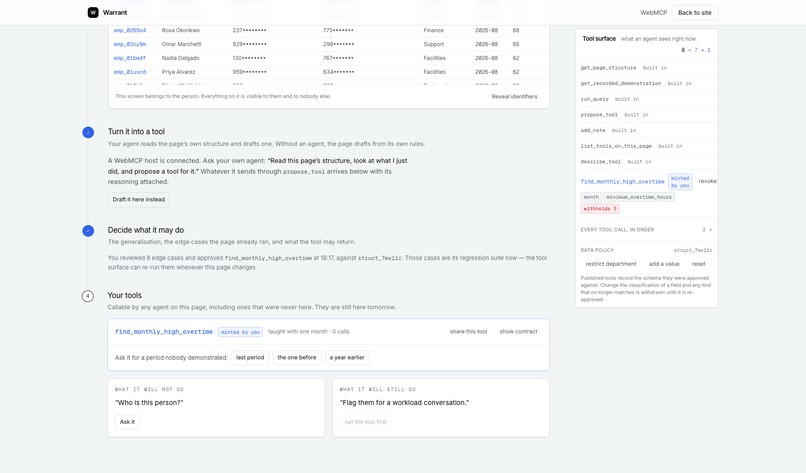Click struct_7mxl1r schema label in Data policy
The width and height of the screenshot is (806, 473).
point(692,250)
